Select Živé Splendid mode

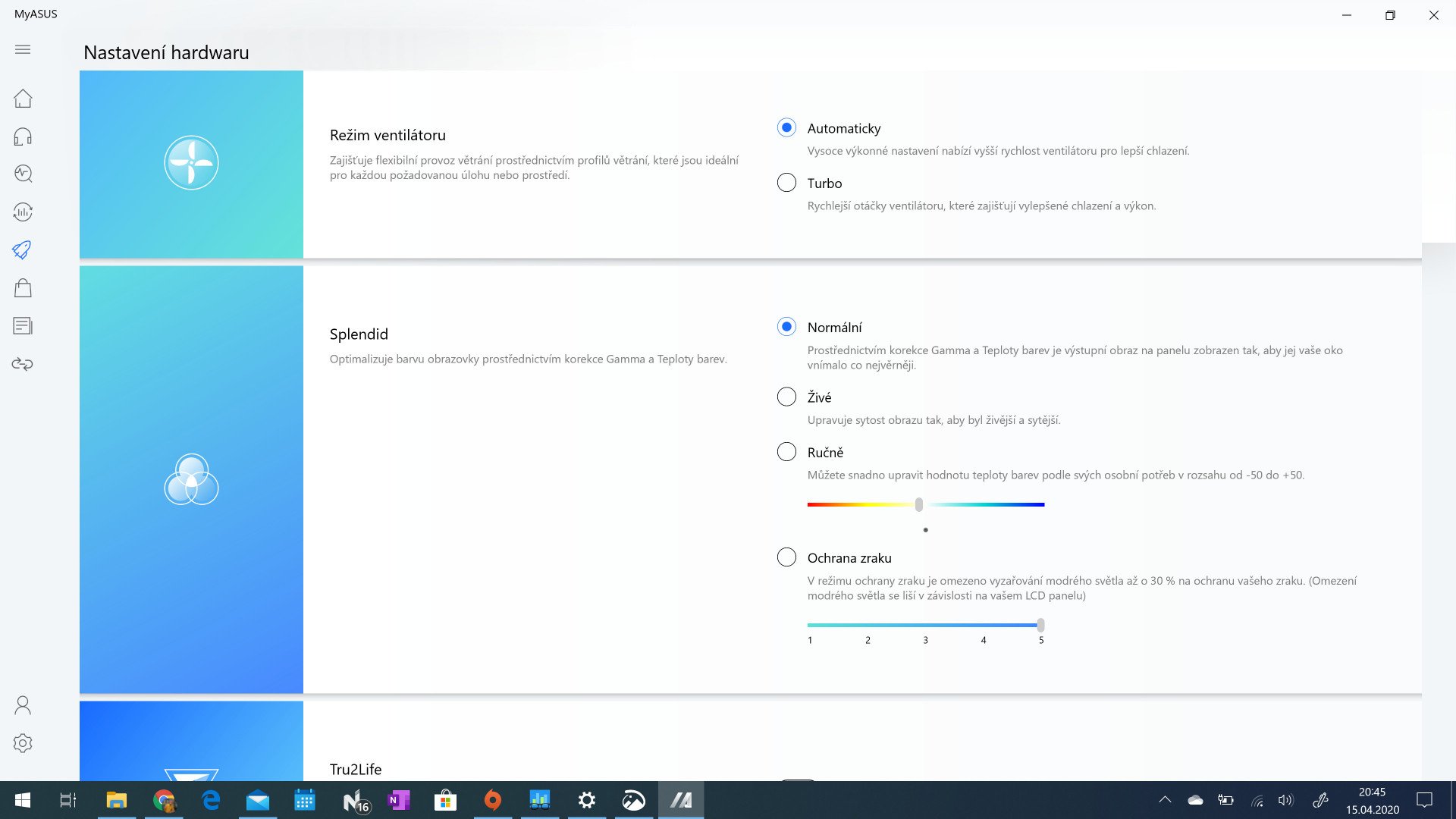[786, 397]
